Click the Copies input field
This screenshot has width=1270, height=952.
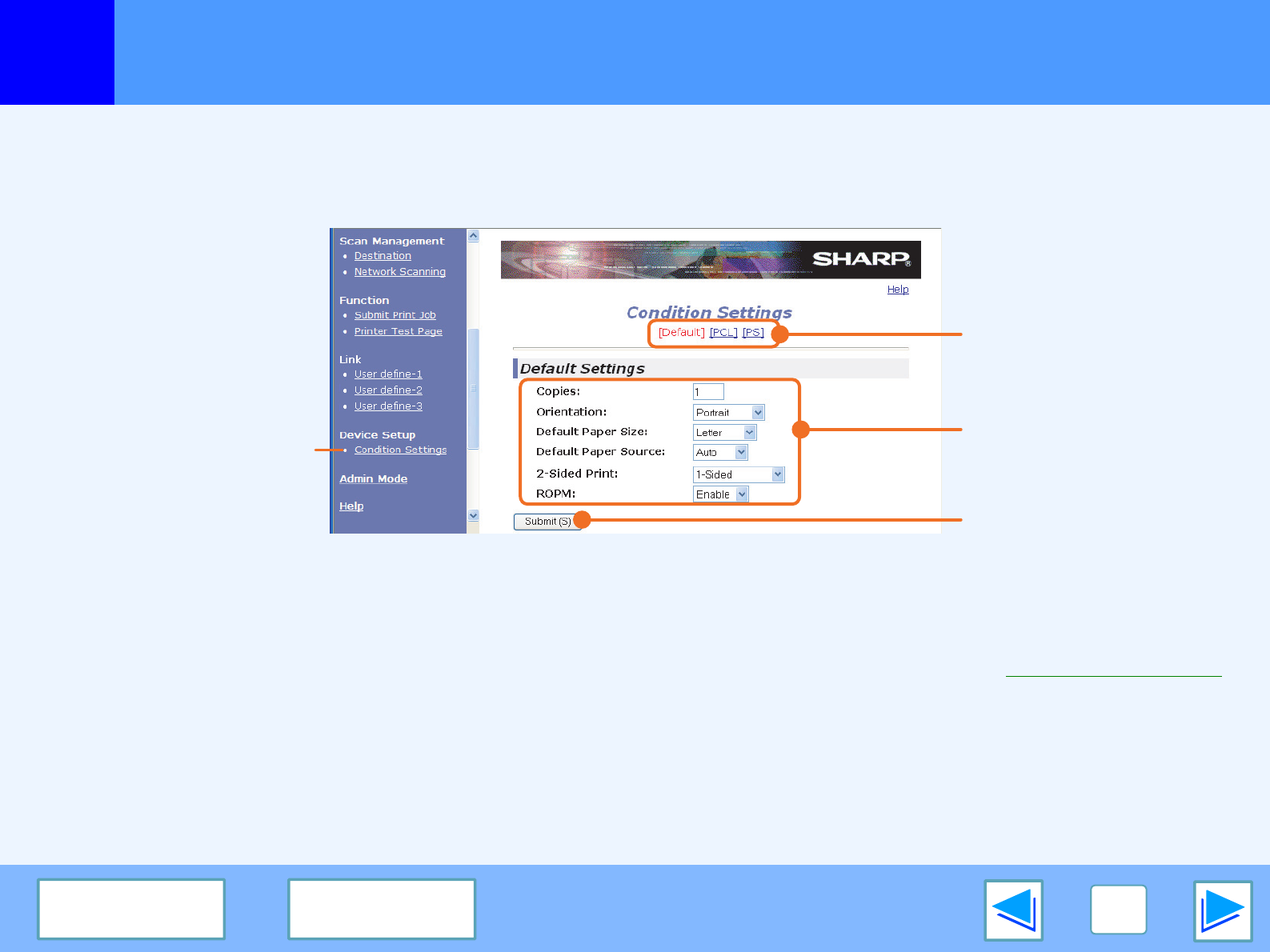[708, 392]
